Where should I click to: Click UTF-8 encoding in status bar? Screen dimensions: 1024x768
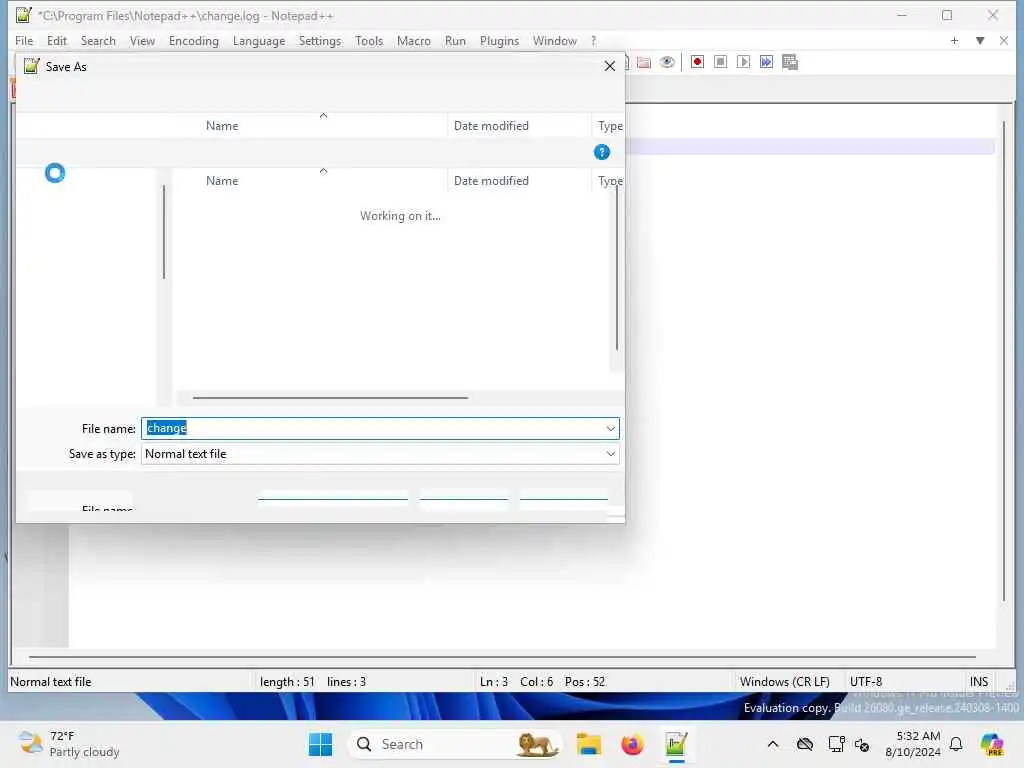(865, 682)
